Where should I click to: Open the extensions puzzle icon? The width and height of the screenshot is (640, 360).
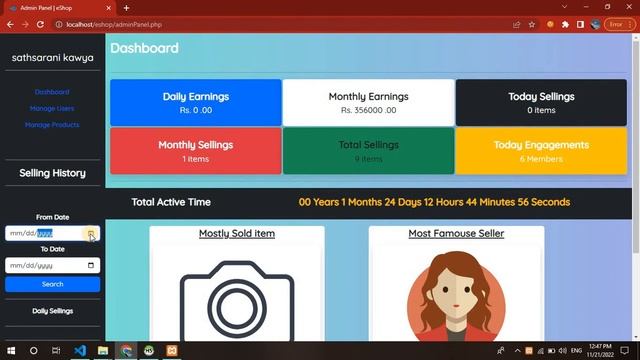click(565, 24)
